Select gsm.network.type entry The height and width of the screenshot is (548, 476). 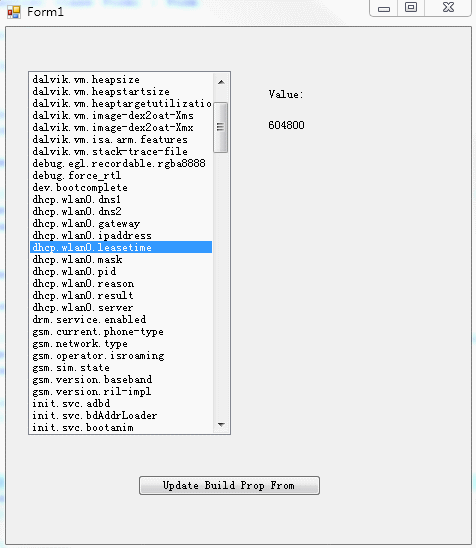point(121,344)
